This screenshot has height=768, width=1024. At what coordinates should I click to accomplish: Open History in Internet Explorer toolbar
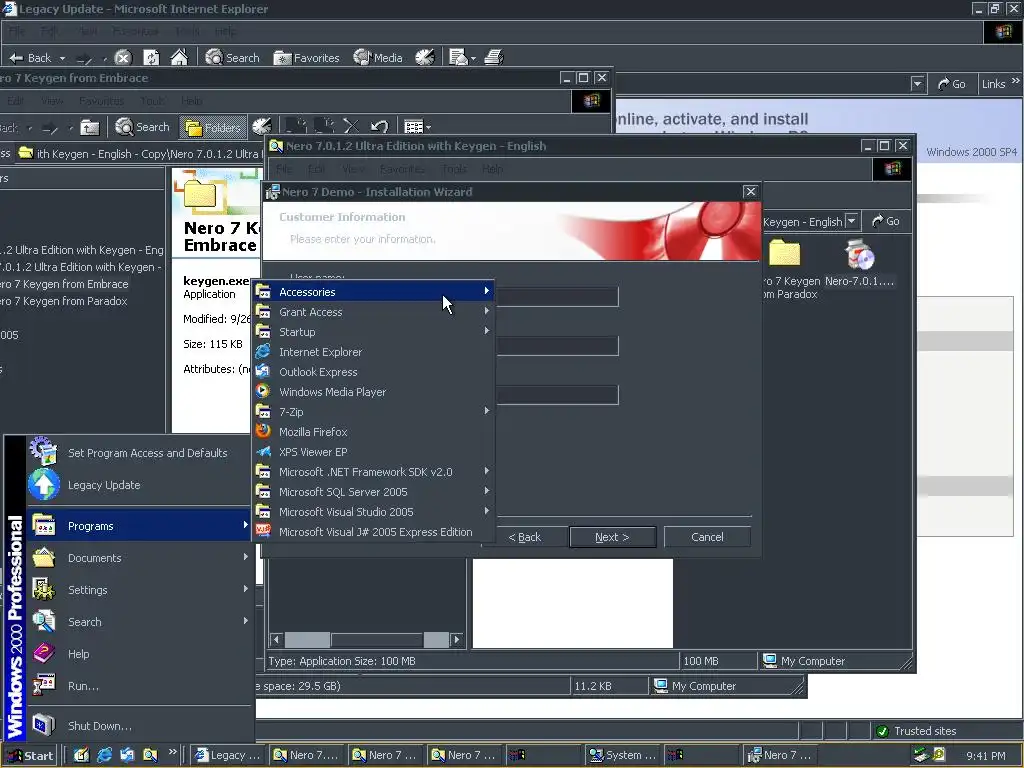[x=424, y=57]
